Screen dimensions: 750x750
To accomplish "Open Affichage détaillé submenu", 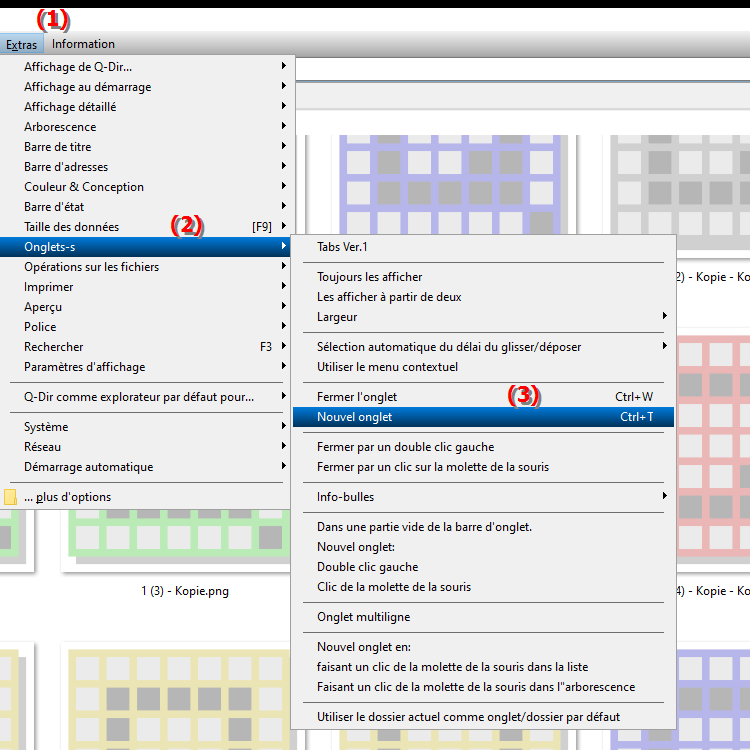I will (x=147, y=107).
